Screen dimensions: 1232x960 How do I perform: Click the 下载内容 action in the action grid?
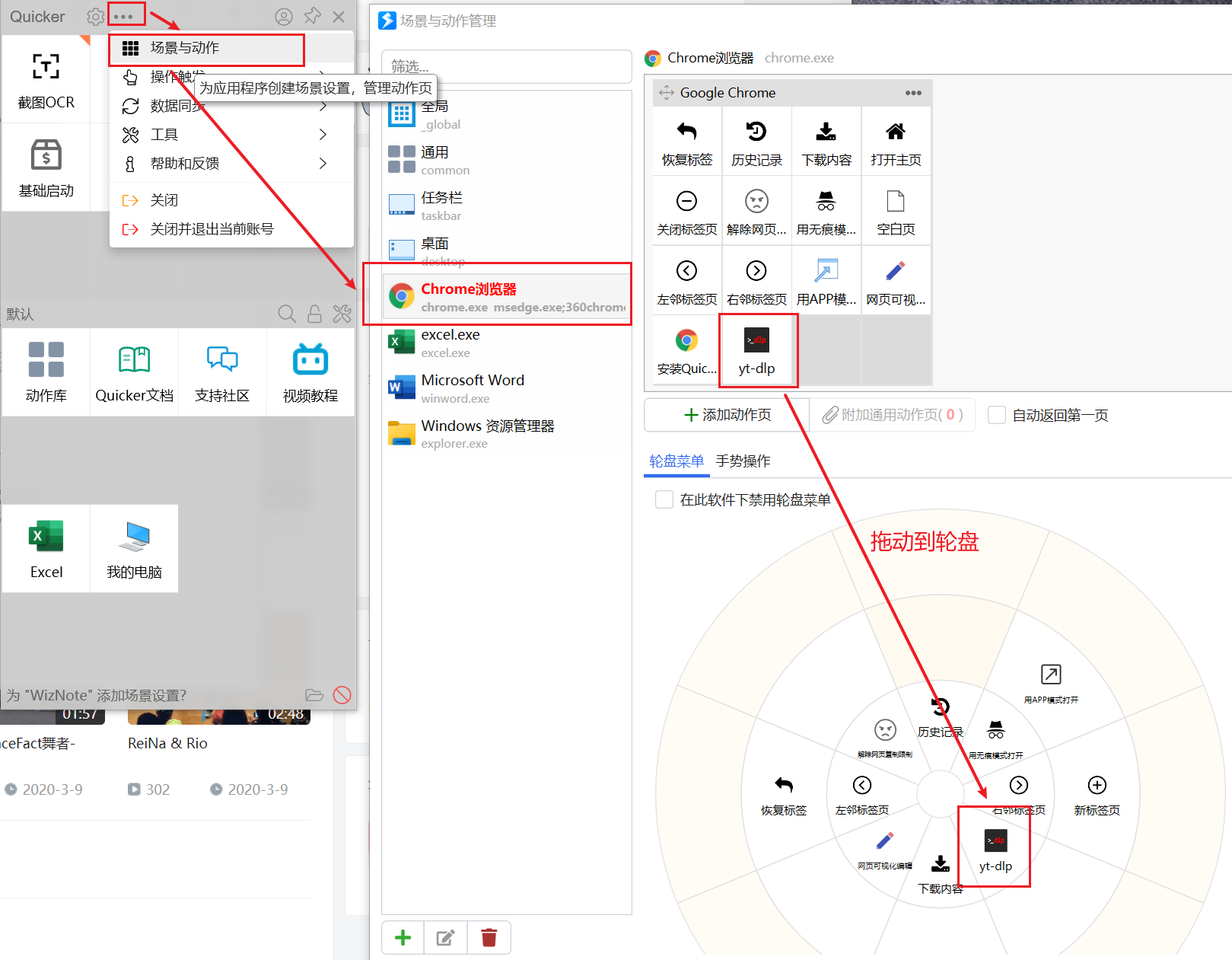[826, 142]
